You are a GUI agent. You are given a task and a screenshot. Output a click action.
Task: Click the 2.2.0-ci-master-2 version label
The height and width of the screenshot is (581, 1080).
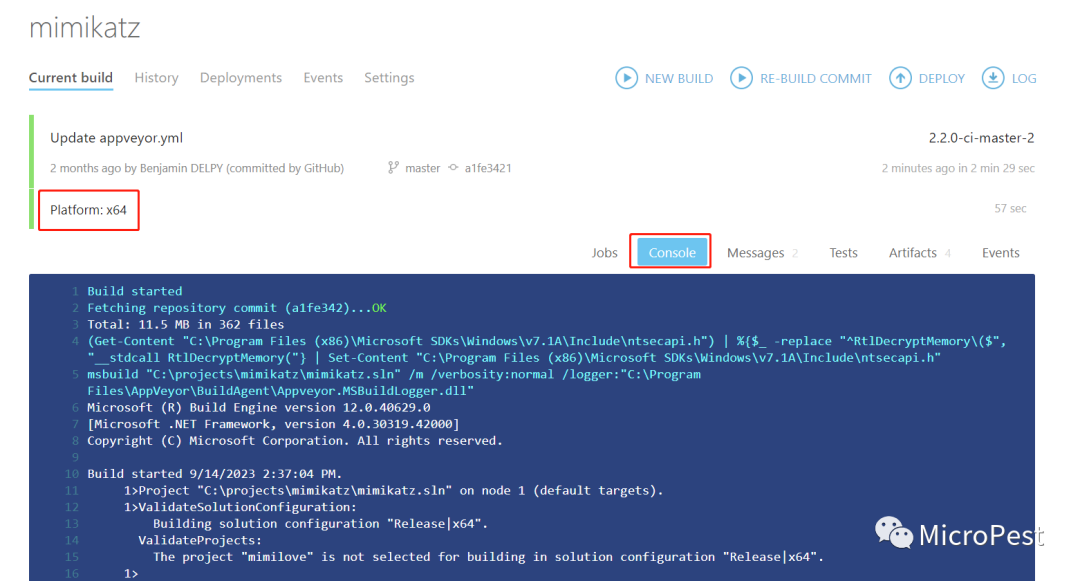point(982,138)
